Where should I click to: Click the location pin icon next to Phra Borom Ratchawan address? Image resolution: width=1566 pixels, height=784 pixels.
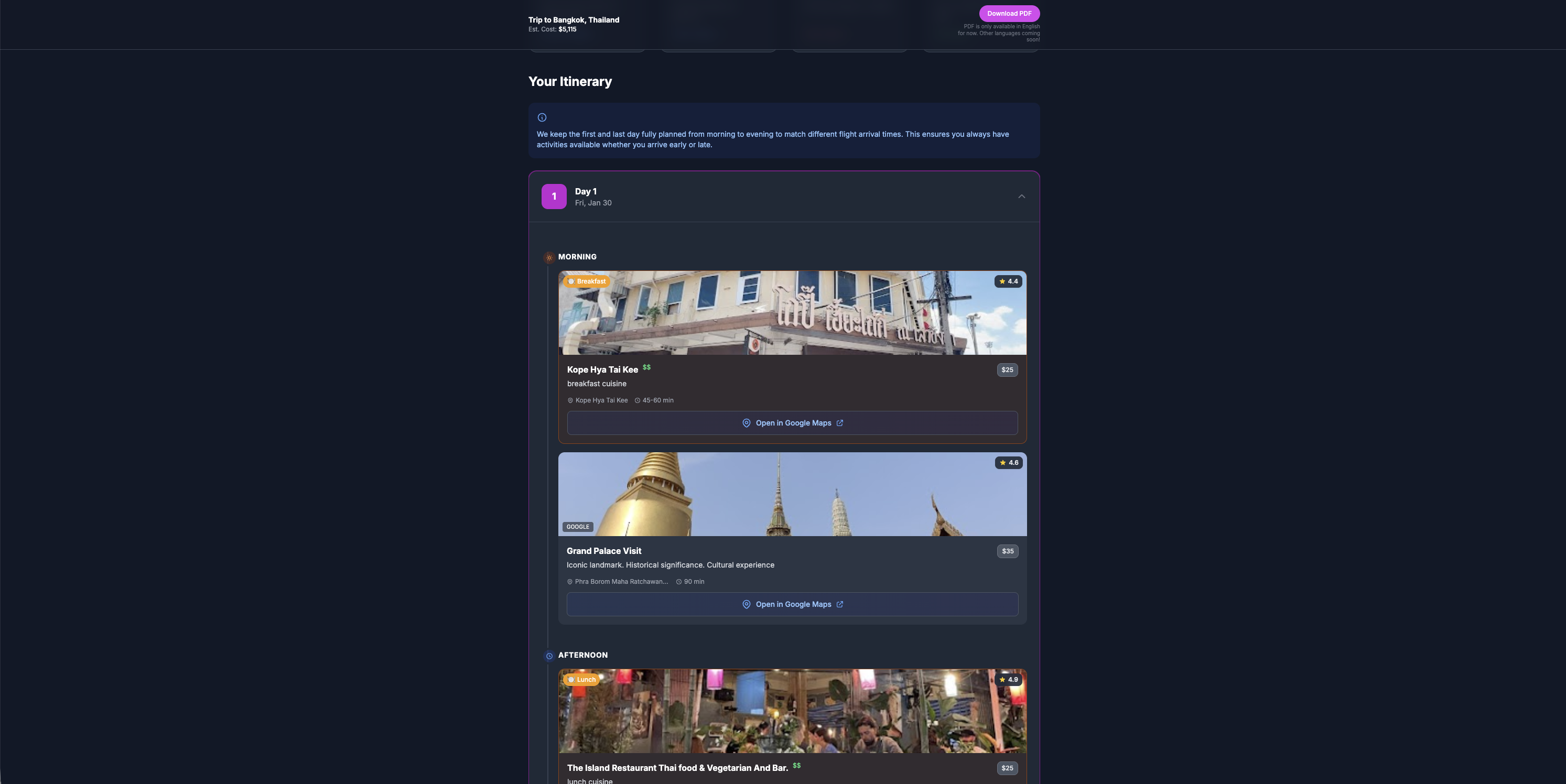pos(569,582)
